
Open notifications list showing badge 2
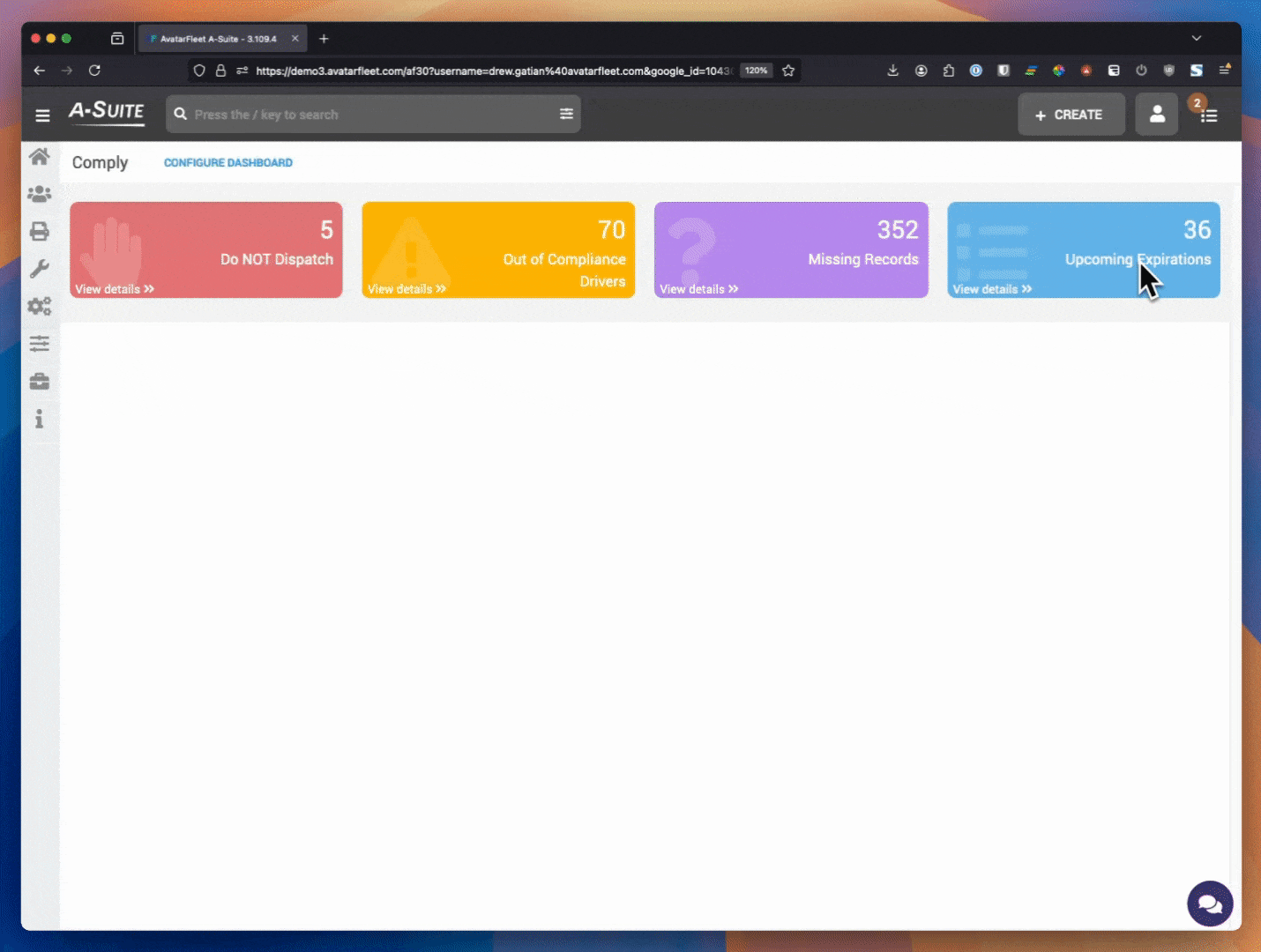click(1209, 115)
